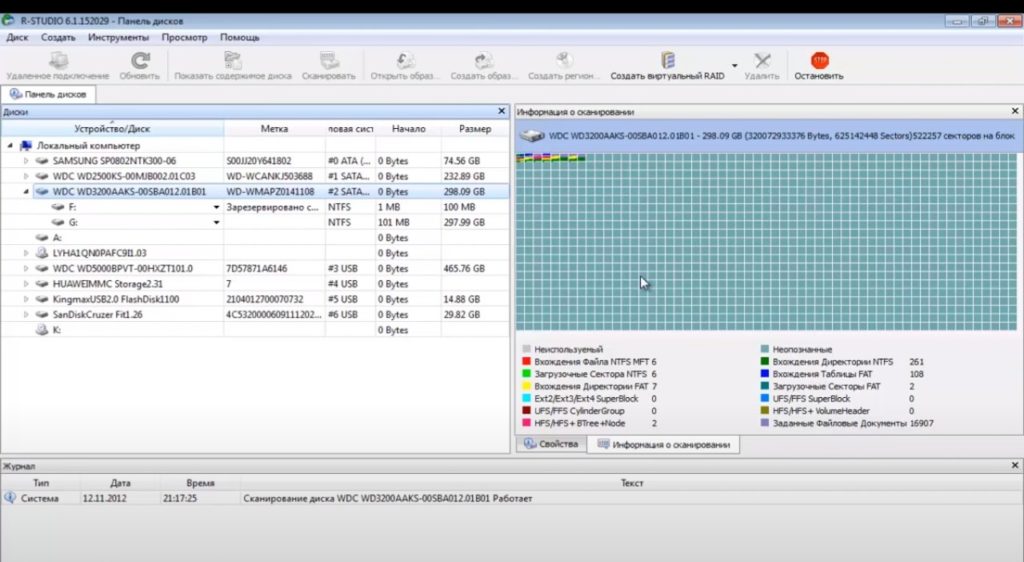Collapse the WDC WD3200AAKS disk tree node
This screenshot has width=1024, height=562.
pyautogui.click(x=25, y=192)
